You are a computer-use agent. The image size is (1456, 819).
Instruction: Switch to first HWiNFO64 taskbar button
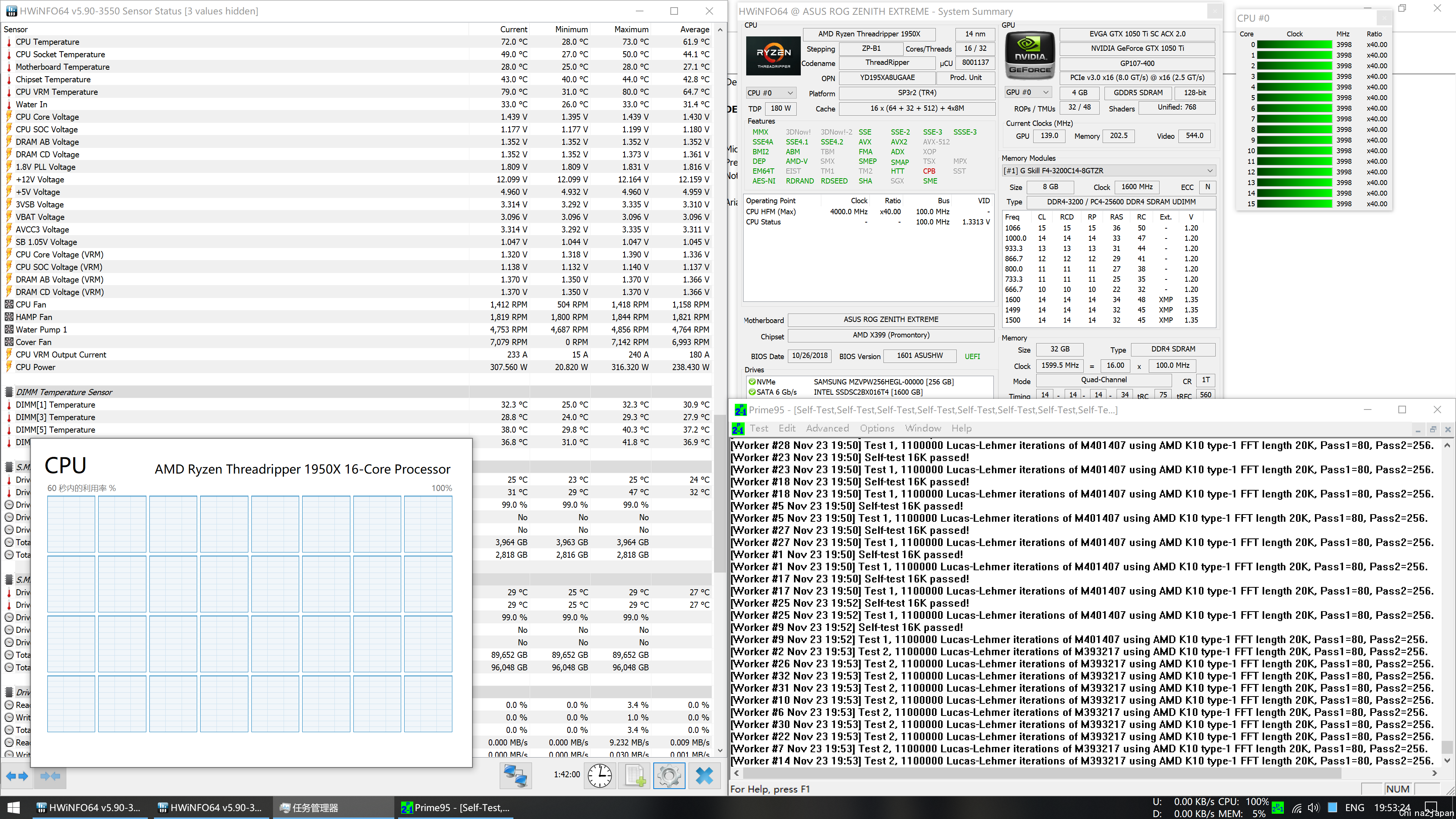coord(89,808)
